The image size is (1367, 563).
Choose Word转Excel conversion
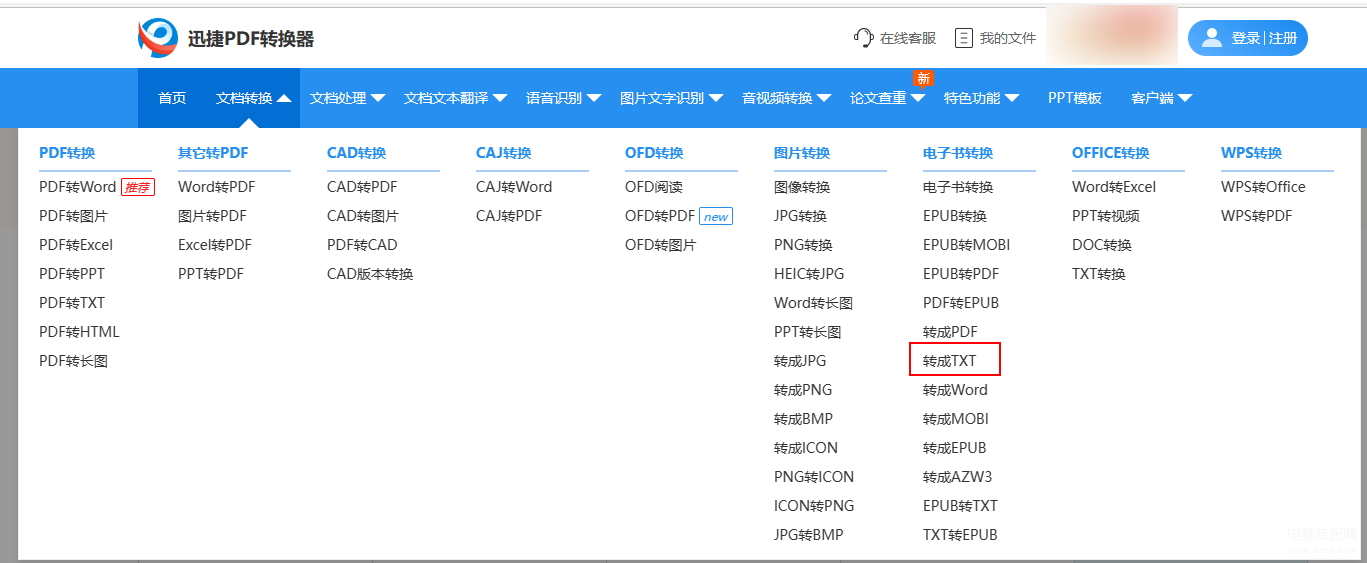1114,187
